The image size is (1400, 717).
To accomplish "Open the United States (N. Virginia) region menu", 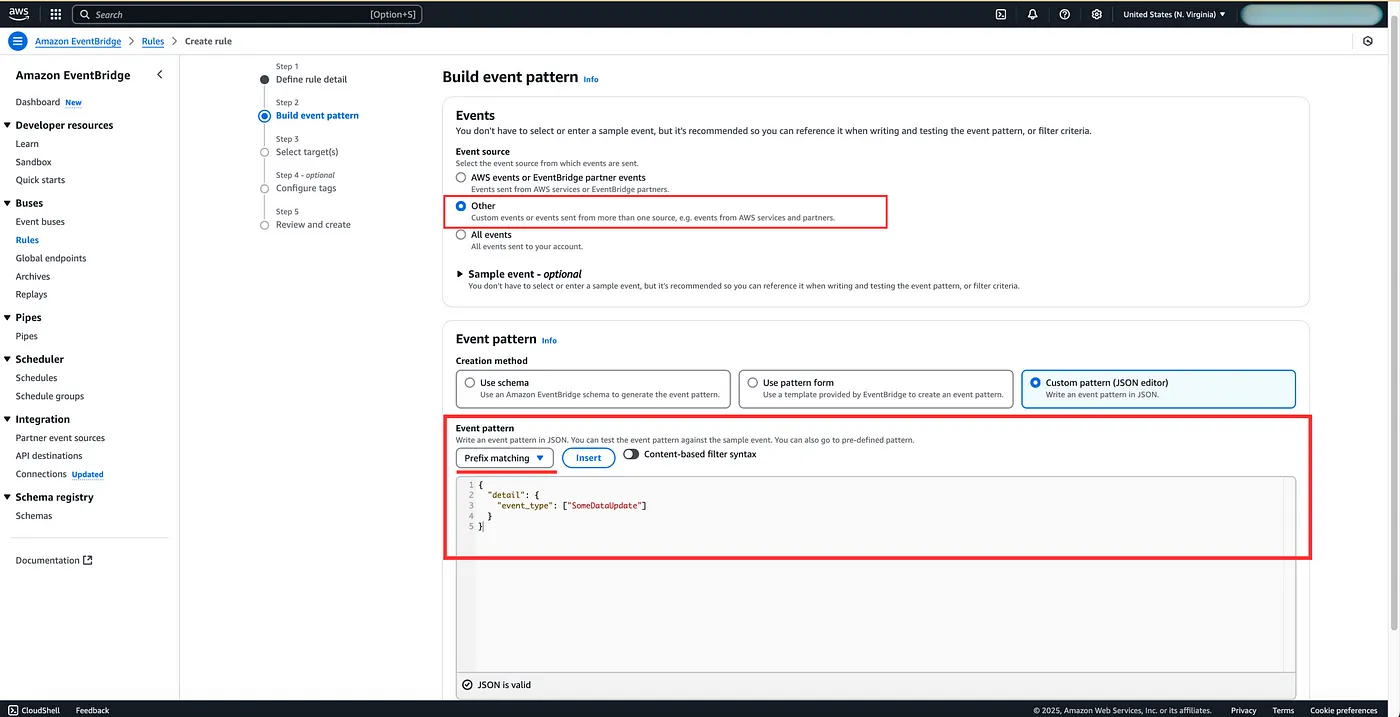I will point(1174,14).
